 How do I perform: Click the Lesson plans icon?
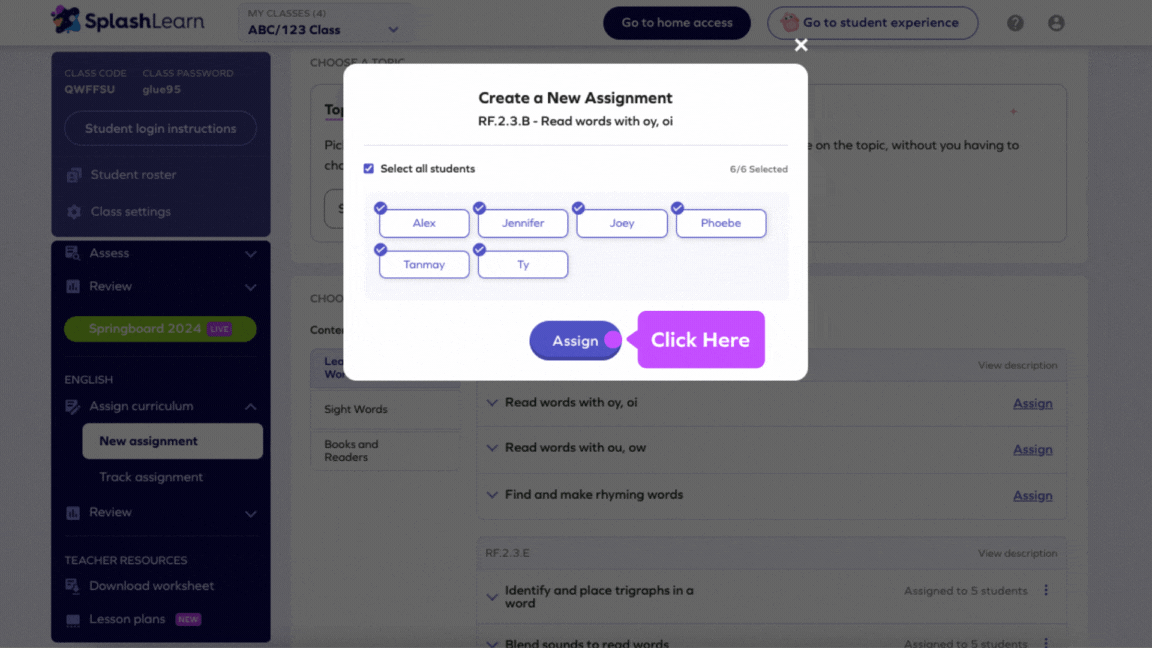pyautogui.click(x=73, y=620)
